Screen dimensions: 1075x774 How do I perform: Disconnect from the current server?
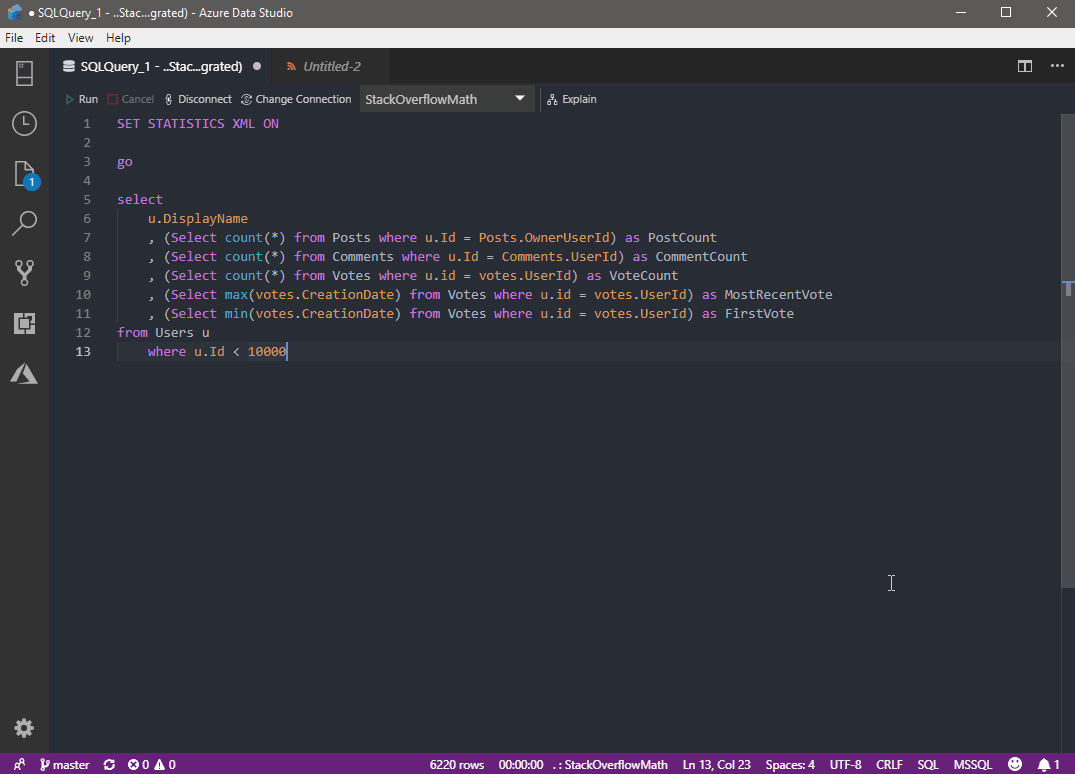198,99
